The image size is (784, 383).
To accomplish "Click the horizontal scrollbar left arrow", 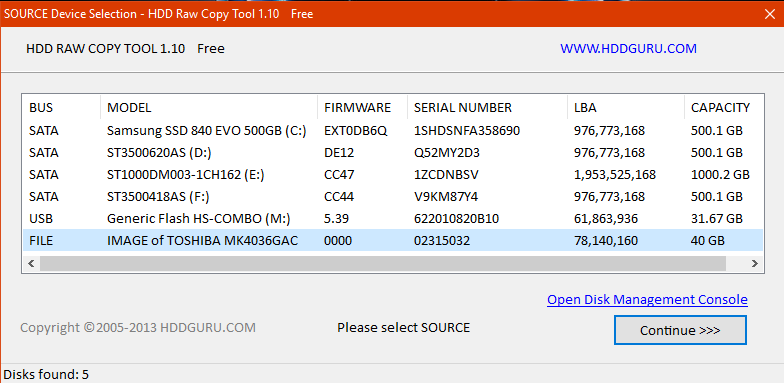I will tap(31, 264).
